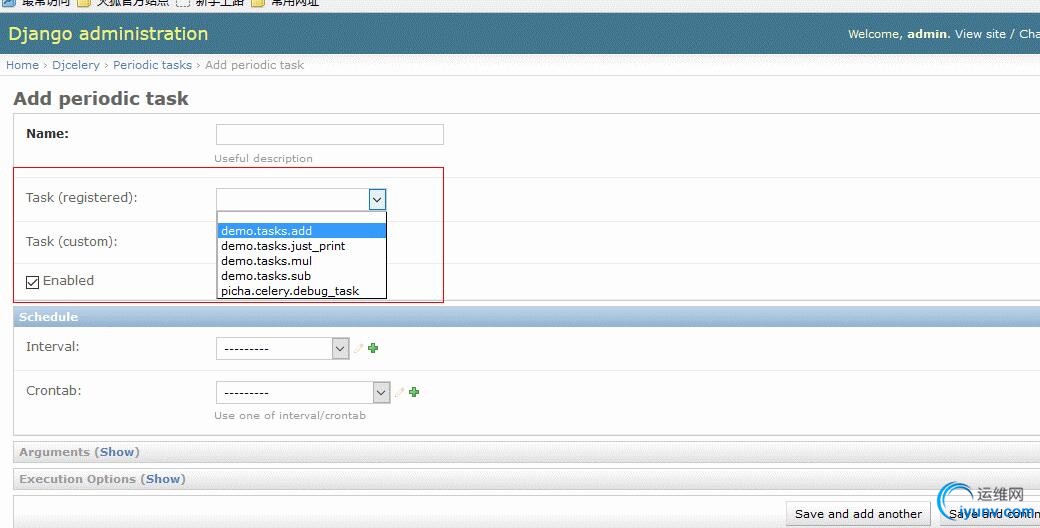Select the blank option in task list
Screen dimensions: 1040x528
tap(302, 218)
